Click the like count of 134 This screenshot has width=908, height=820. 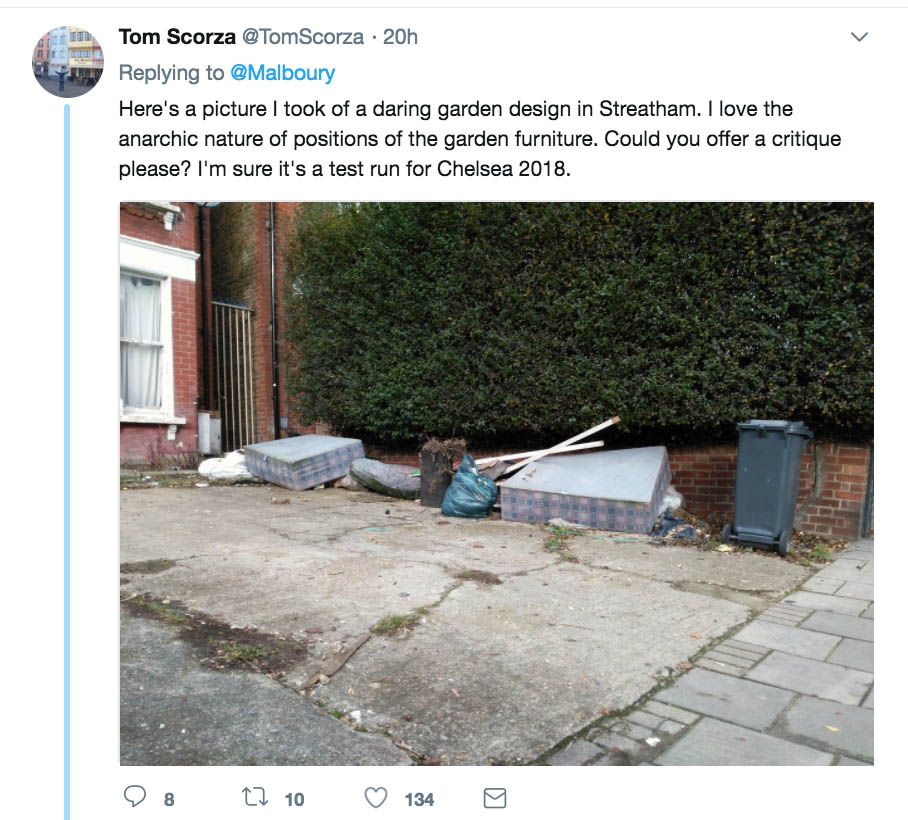pyautogui.click(x=419, y=800)
